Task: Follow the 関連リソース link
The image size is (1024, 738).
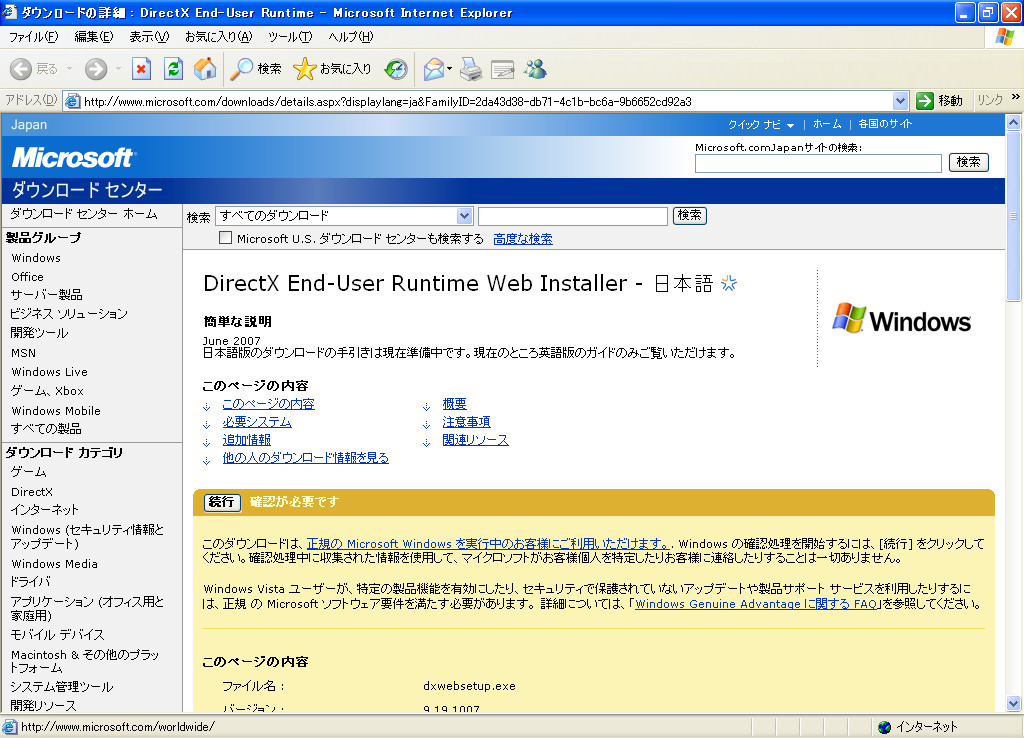Action: [475, 440]
